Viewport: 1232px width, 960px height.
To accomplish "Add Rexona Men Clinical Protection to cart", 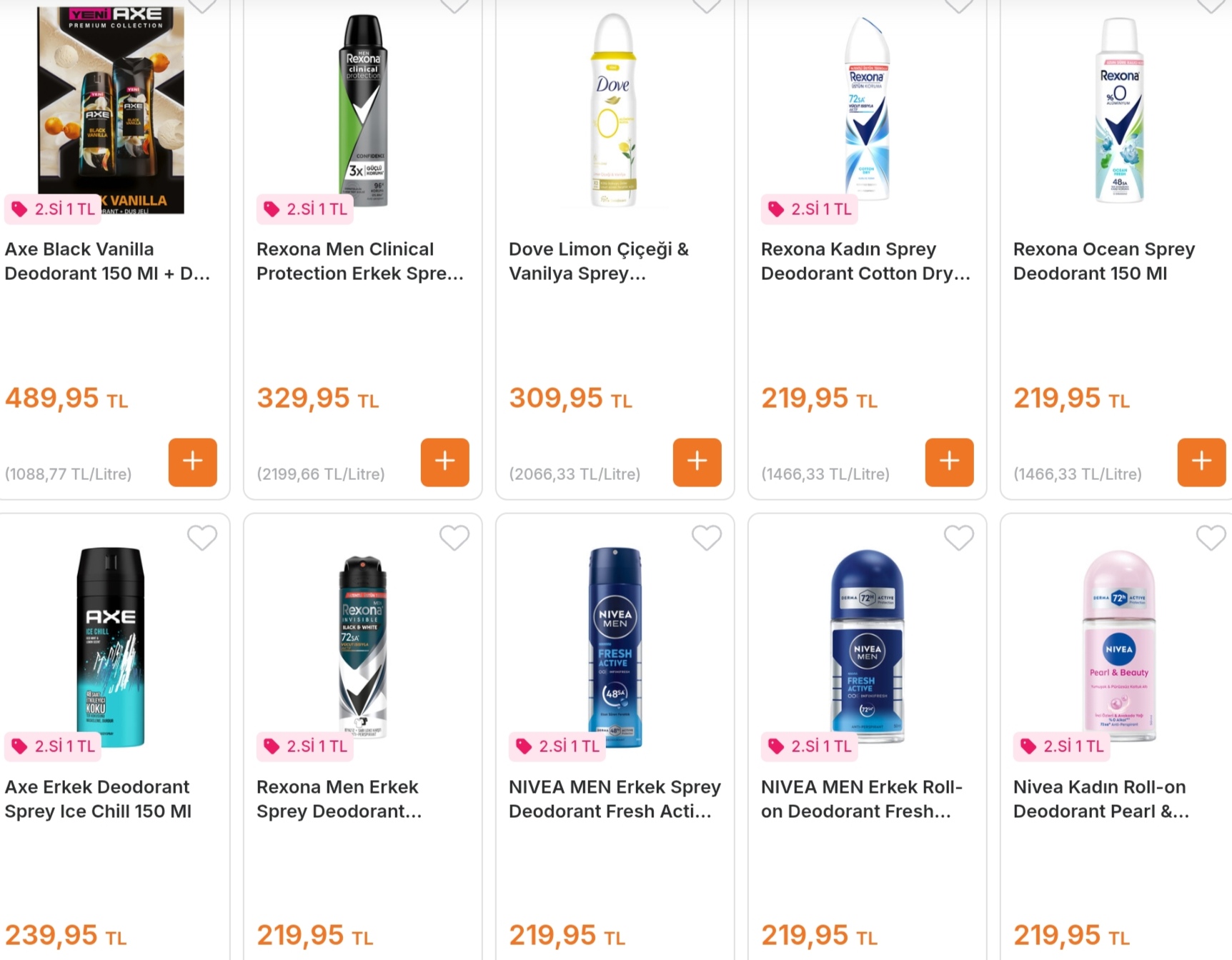I will pos(444,462).
